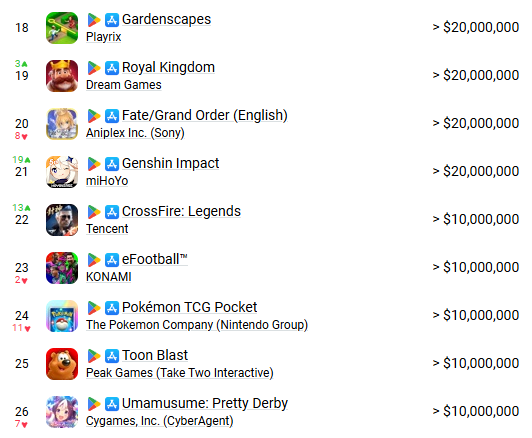Click the miHoYo publisher link
Screen dimensions: 532x438
coord(107,181)
